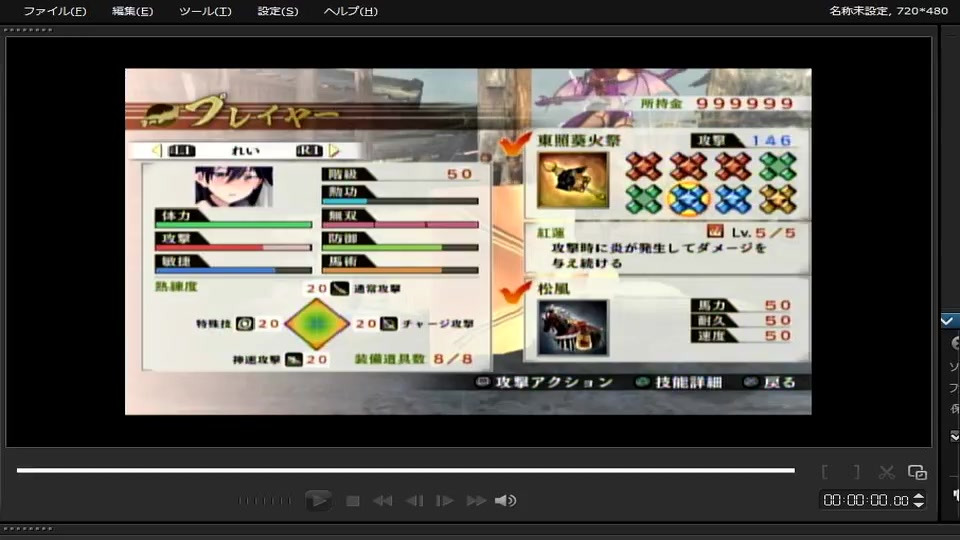Jump to start with the rewind-to-home icon
960x540 pixels.
point(383,501)
